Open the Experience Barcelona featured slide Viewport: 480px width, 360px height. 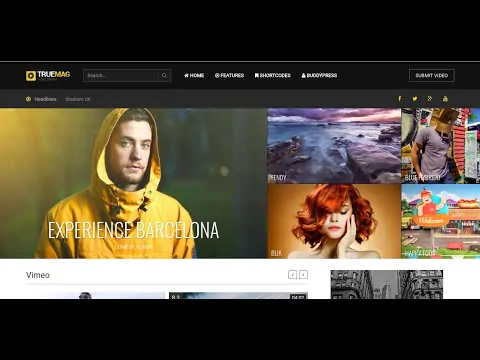[133, 183]
